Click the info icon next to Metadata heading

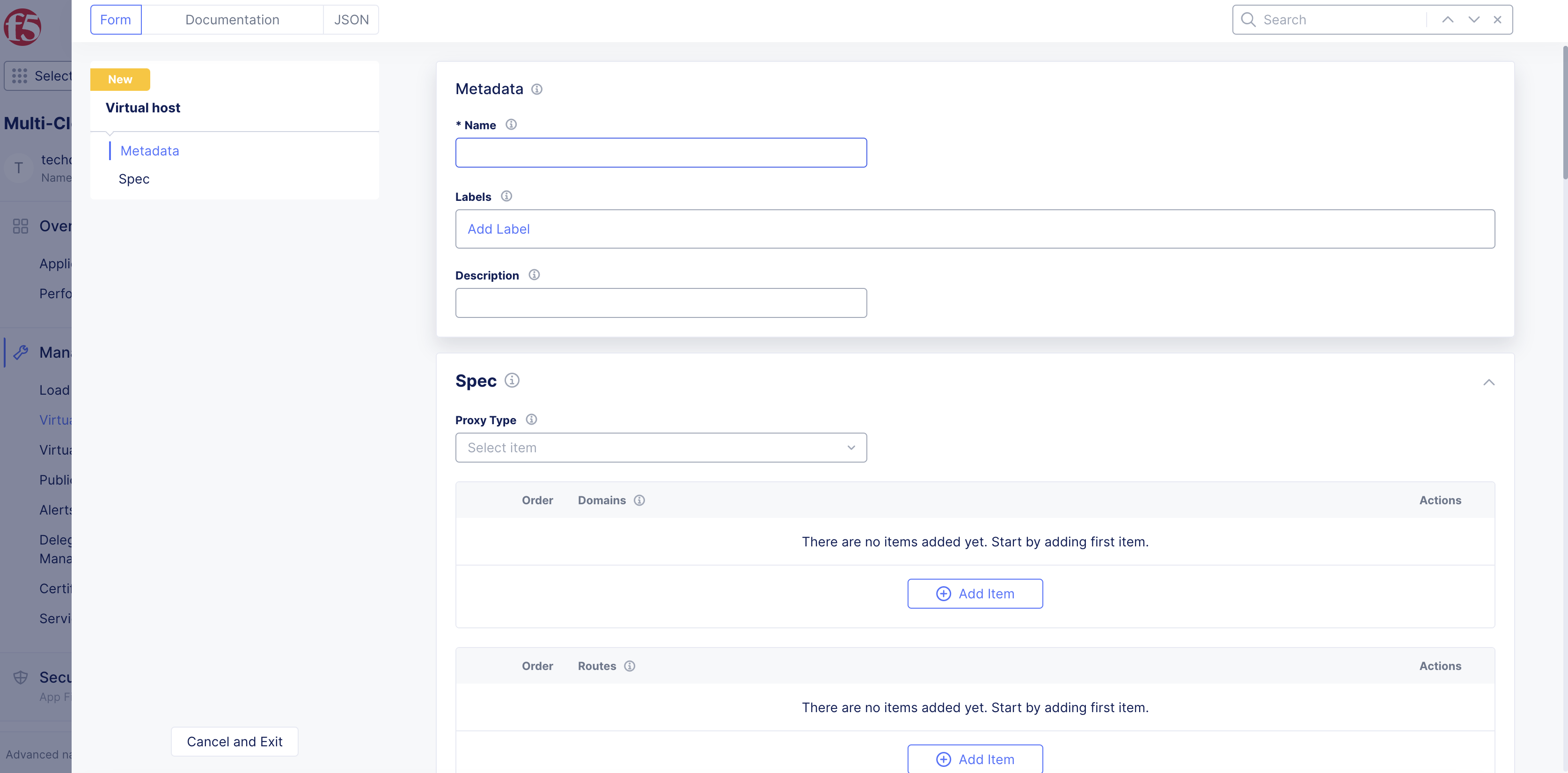pos(536,89)
